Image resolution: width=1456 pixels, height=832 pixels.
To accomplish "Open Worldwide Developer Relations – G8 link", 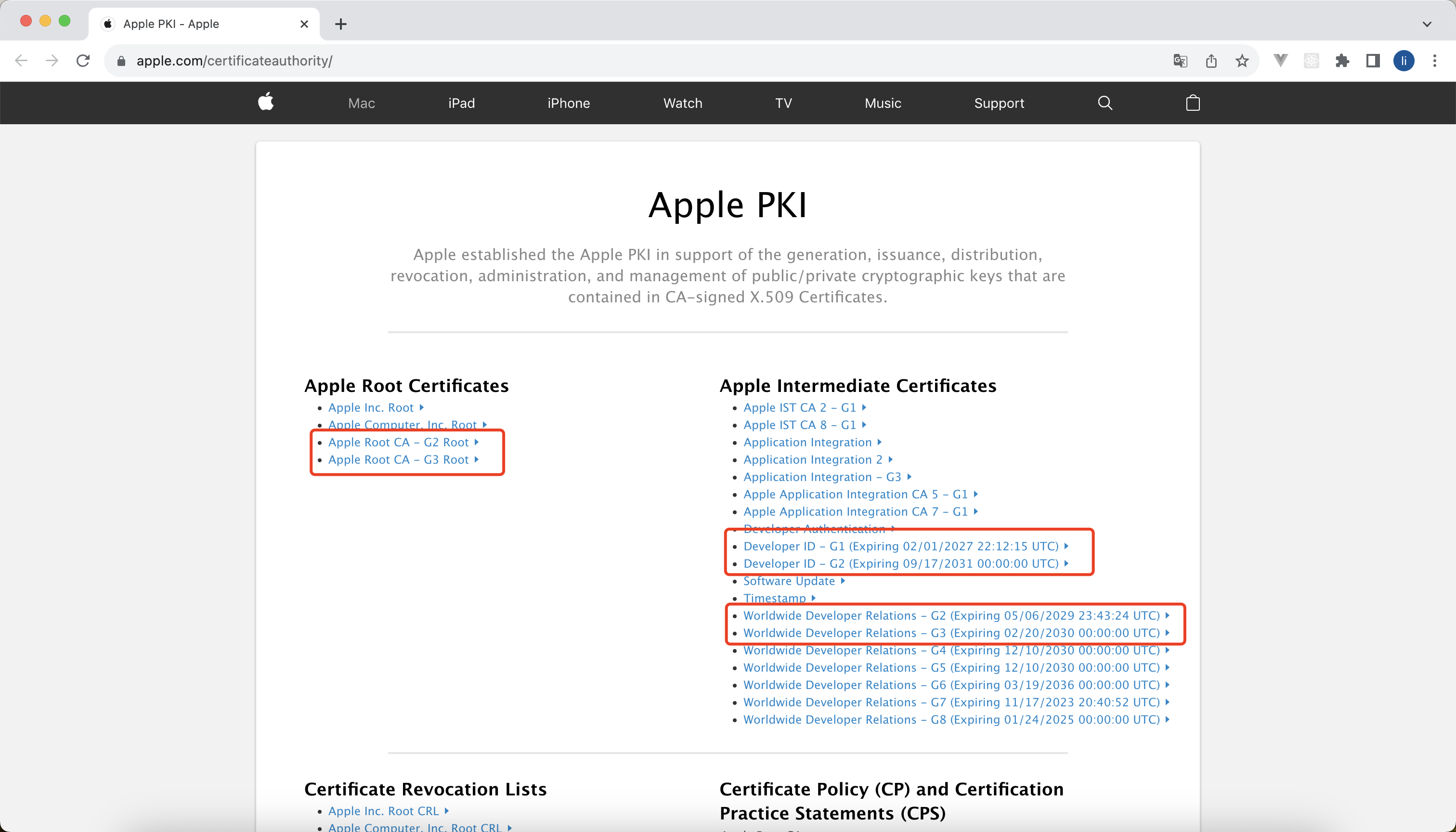I will (x=956, y=719).
